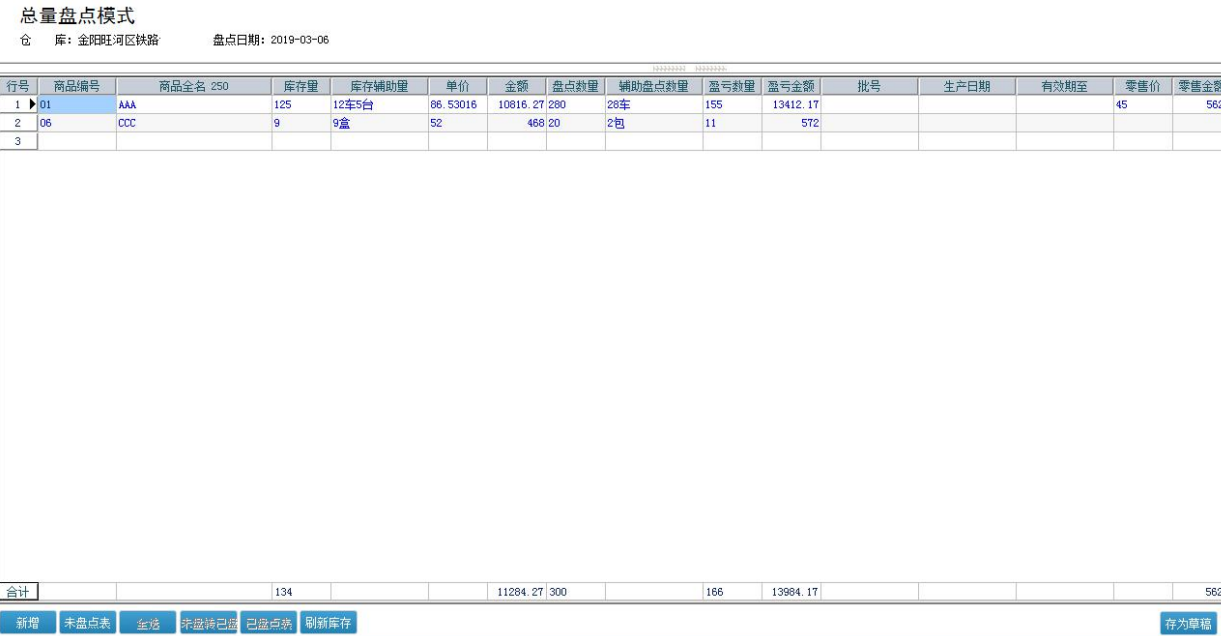Image resolution: width=1221 pixels, height=636 pixels.
Task: Select the CCC product name cell
Action: 194,123
